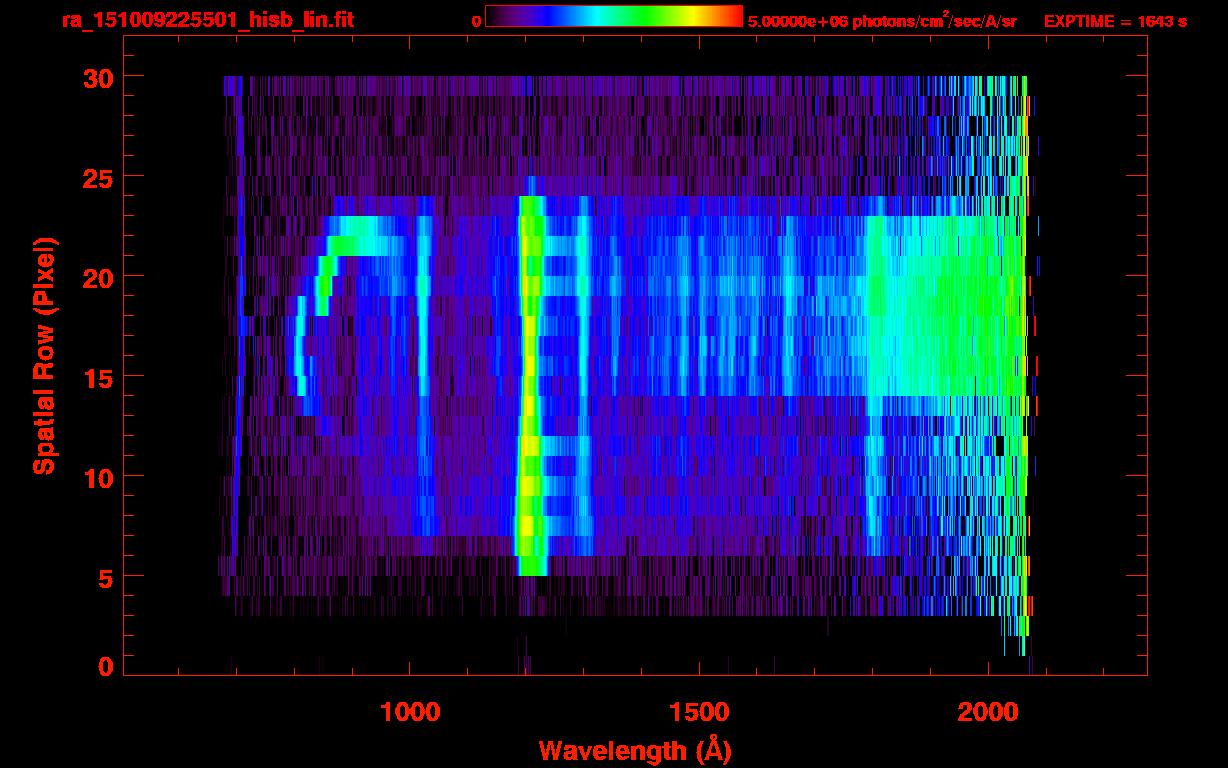
Task: Click the x-axis tick label 1000
Action: click(410, 712)
